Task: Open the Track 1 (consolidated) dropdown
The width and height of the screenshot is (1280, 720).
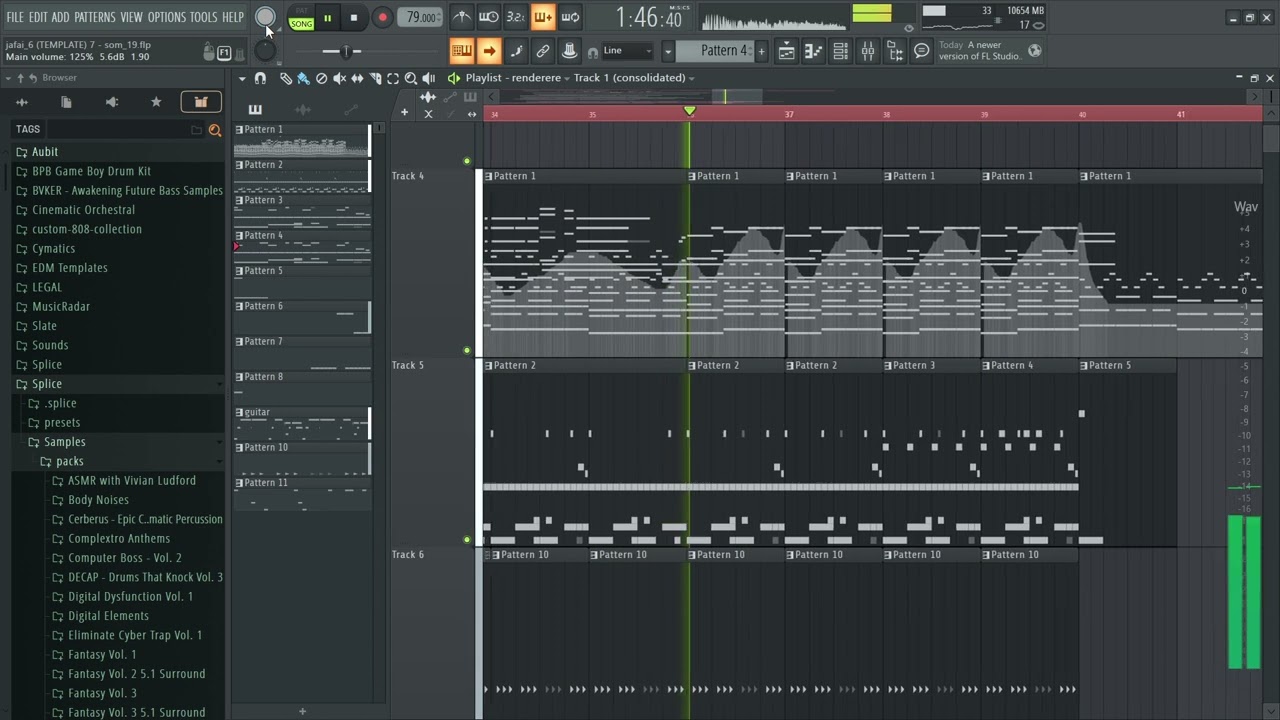Action: coord(634,78)
